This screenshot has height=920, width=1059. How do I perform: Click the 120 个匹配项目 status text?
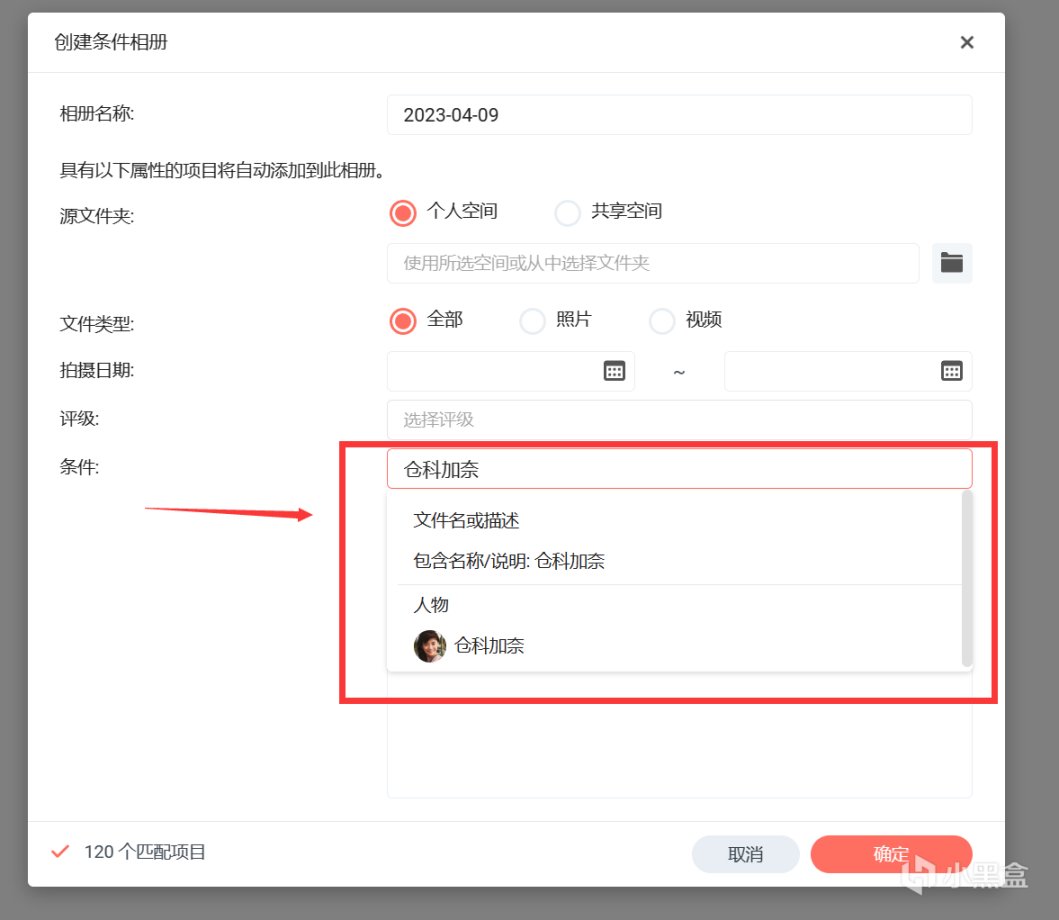(145, 852)
